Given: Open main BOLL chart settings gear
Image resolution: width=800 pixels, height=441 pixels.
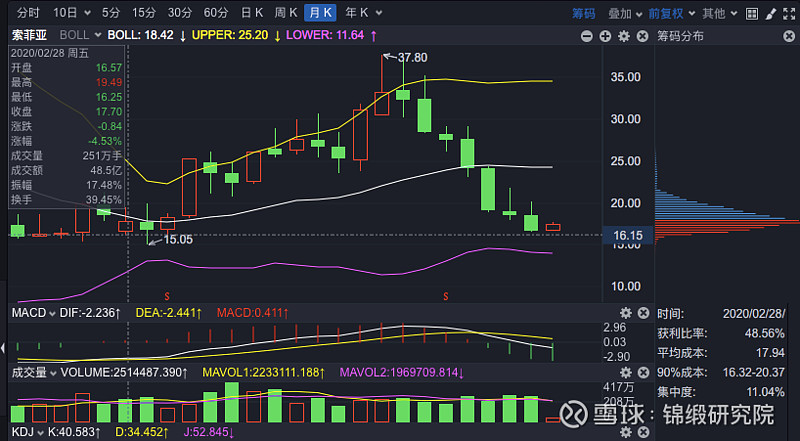Looking at the screenshot, I should (x=623, y=35).
